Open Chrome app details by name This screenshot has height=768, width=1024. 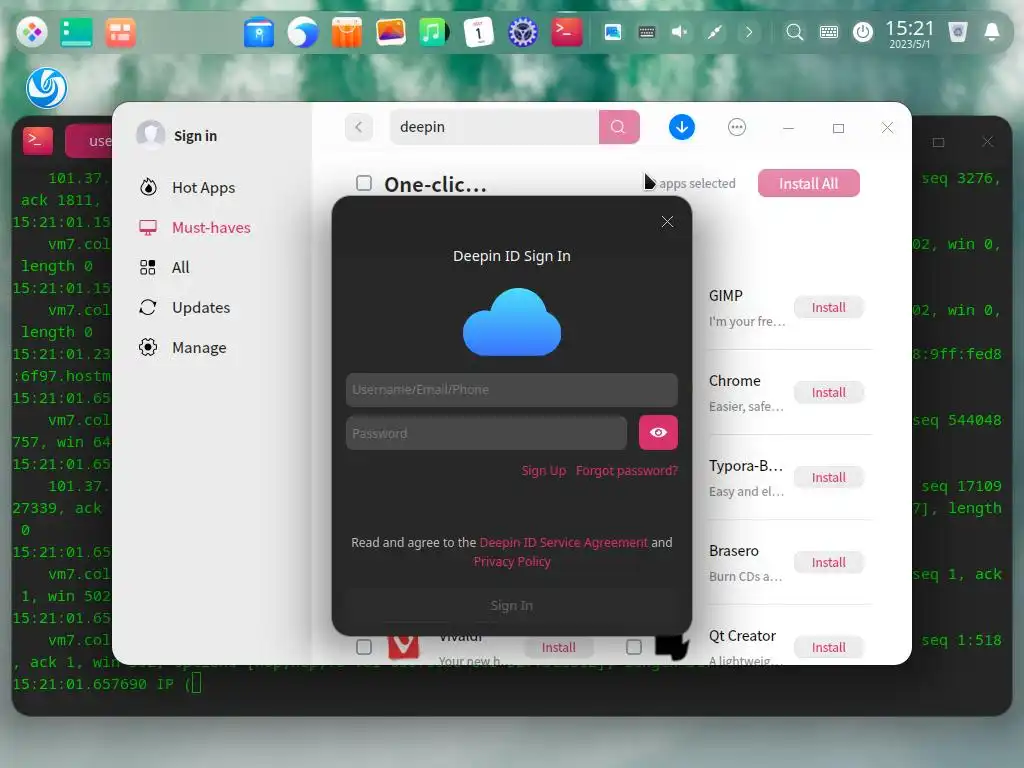(x=734, y=381)
